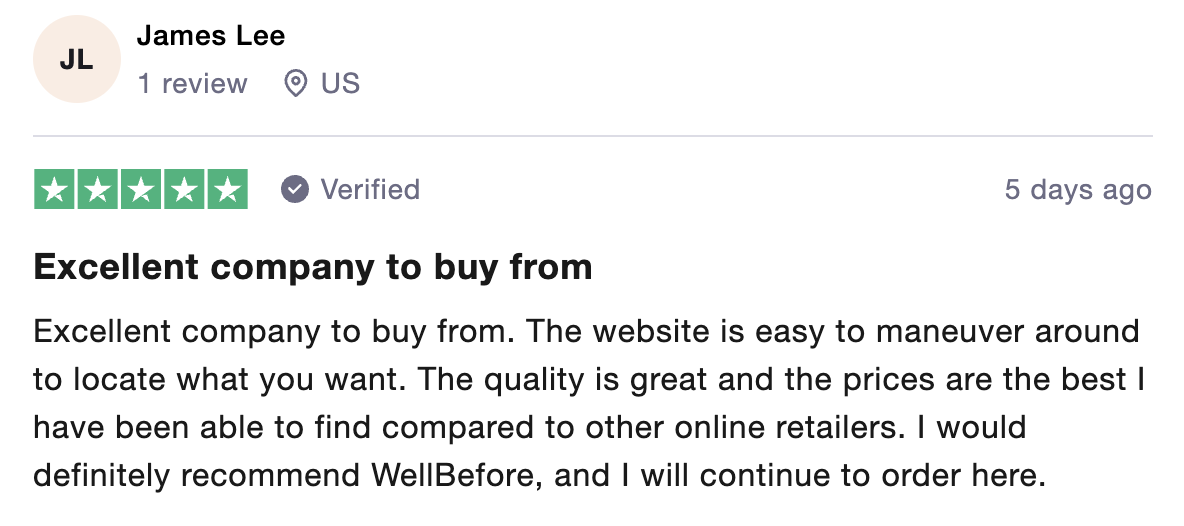Click the JL avatar circle
The height and width of the screenshot is (526, 1184).
click(76, 59)
